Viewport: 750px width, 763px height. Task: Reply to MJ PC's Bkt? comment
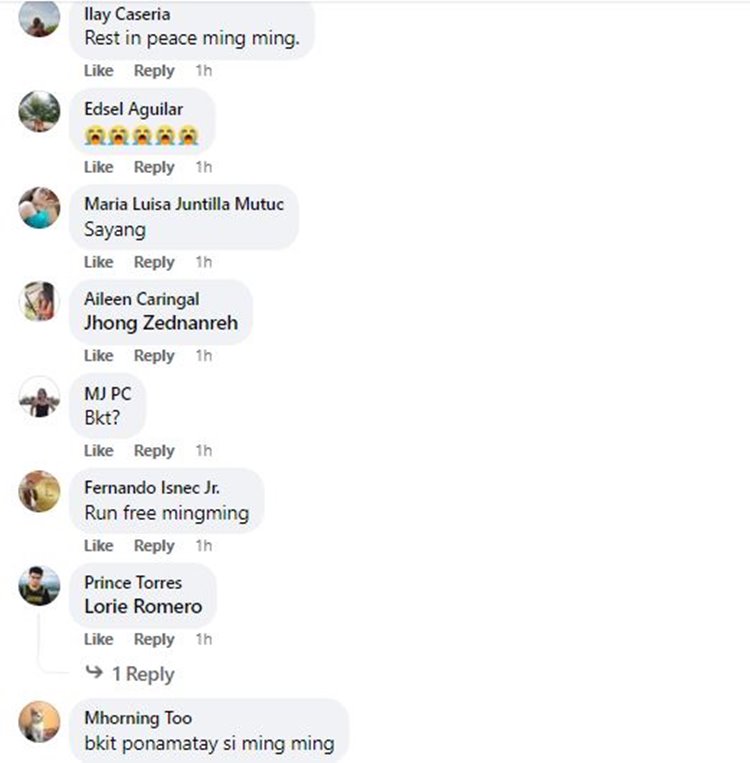[x=154, y=451]
